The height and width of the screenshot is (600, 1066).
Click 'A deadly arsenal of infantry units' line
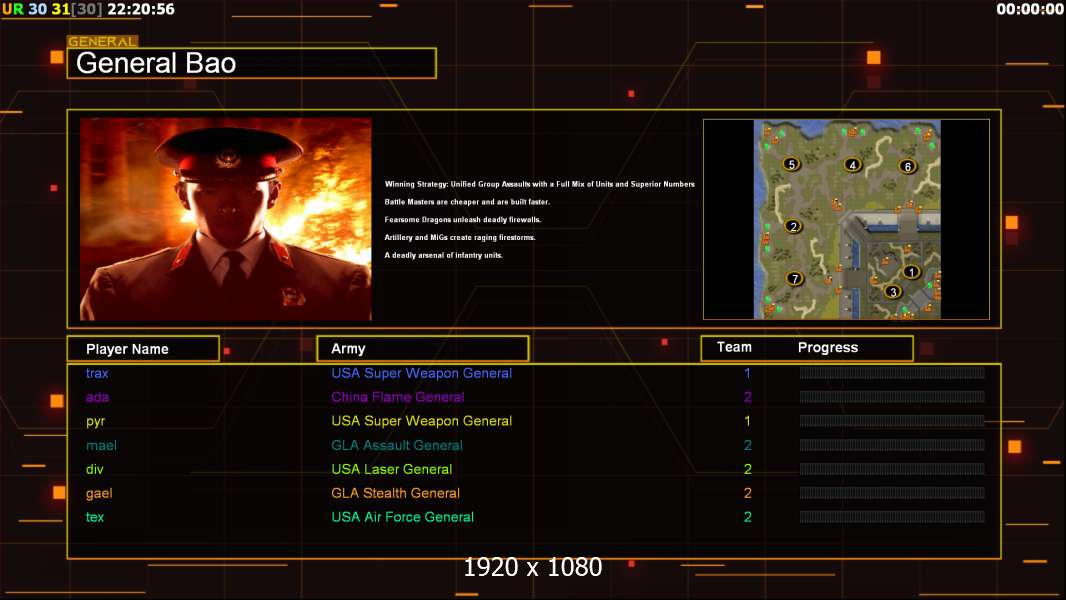tap(443, 255)
